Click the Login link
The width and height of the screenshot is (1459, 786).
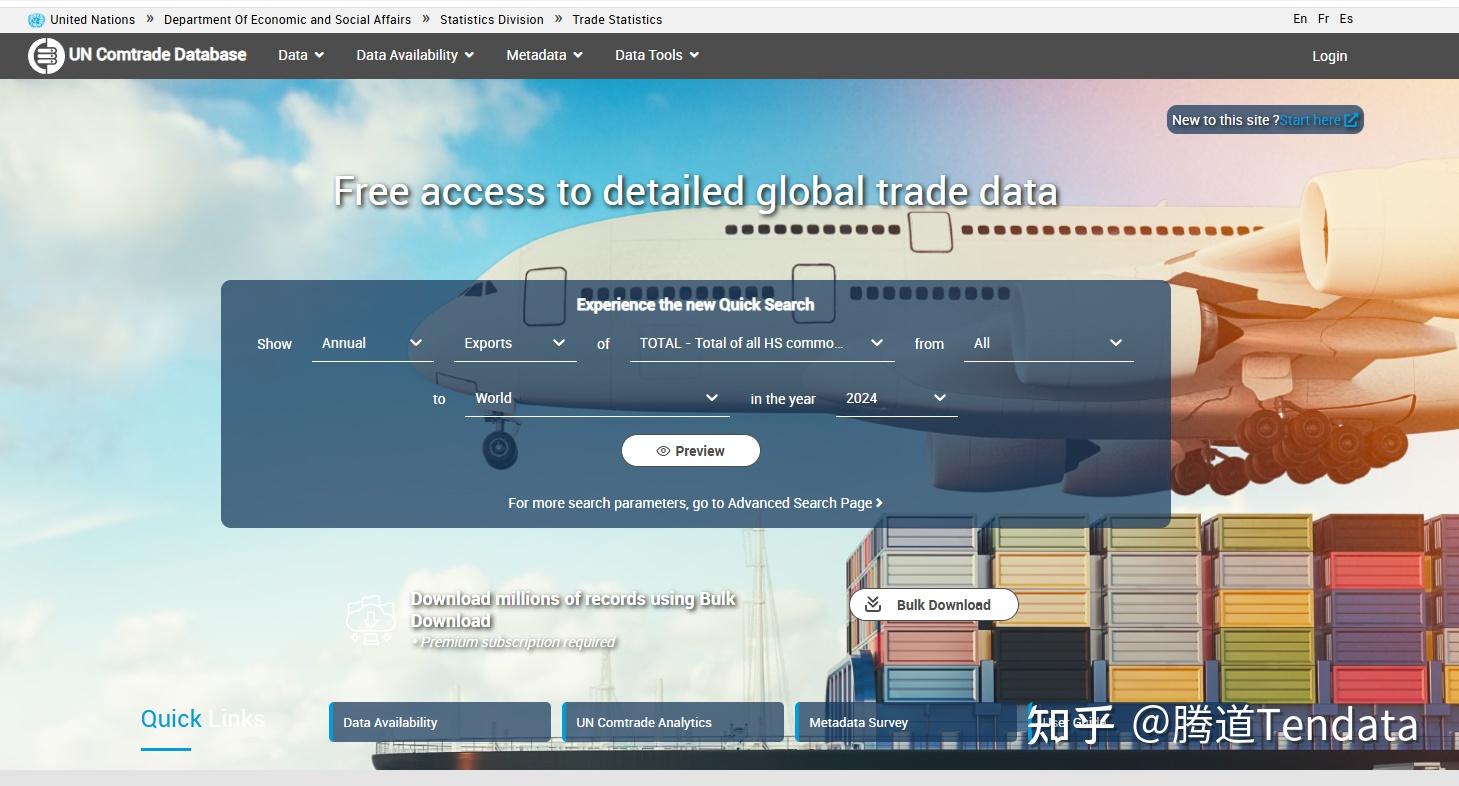tap(1329, 56)
